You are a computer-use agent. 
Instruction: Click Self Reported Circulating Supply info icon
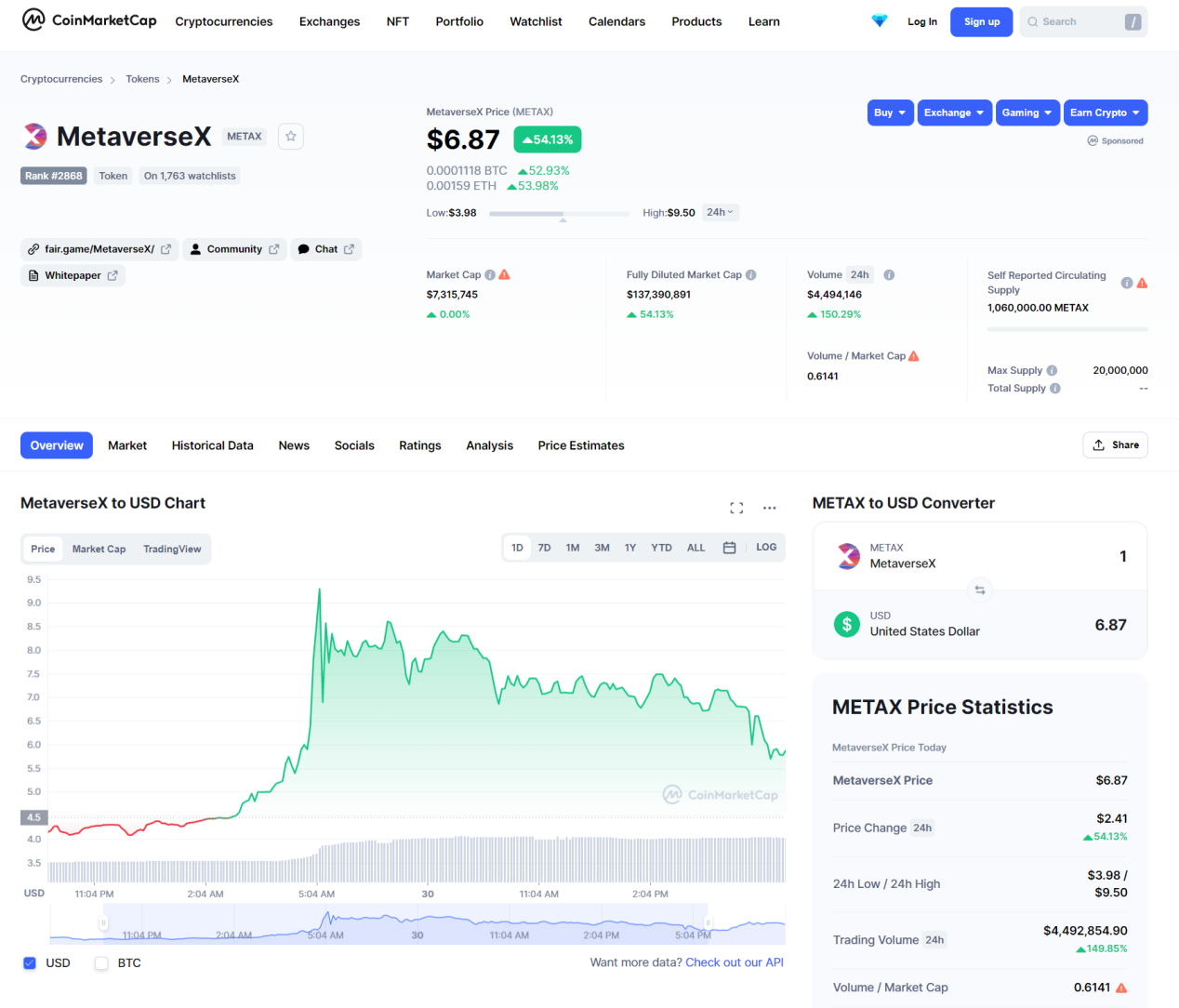point(1127,283)
